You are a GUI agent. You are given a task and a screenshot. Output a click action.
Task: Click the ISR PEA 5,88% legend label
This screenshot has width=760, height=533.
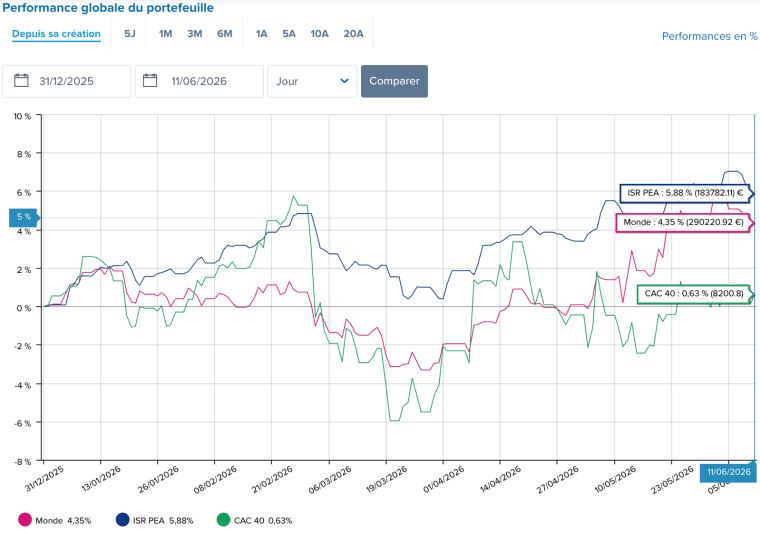pos(163,521)
